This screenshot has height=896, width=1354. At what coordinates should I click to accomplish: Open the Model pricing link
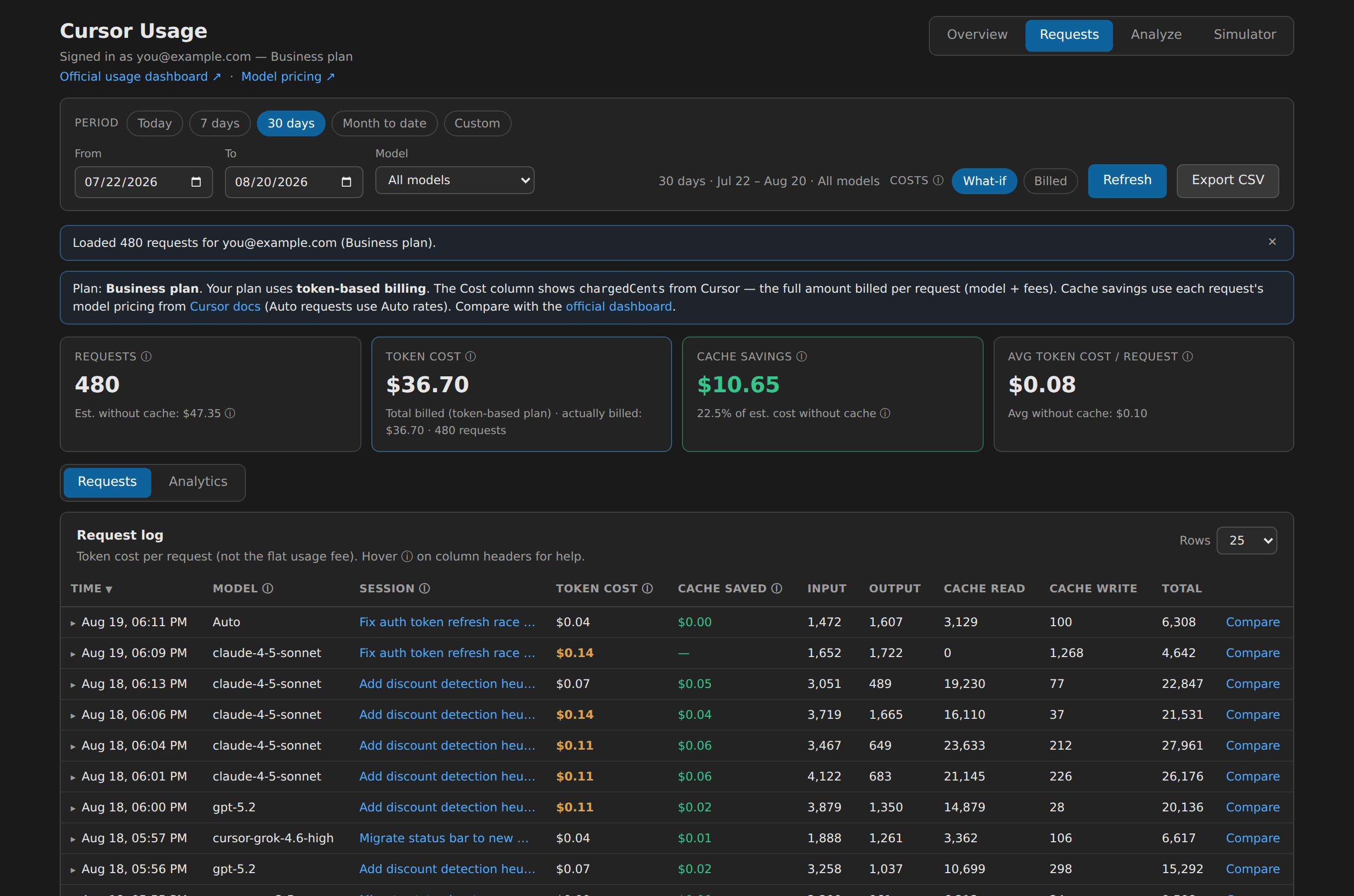click(x=287, y=77)
